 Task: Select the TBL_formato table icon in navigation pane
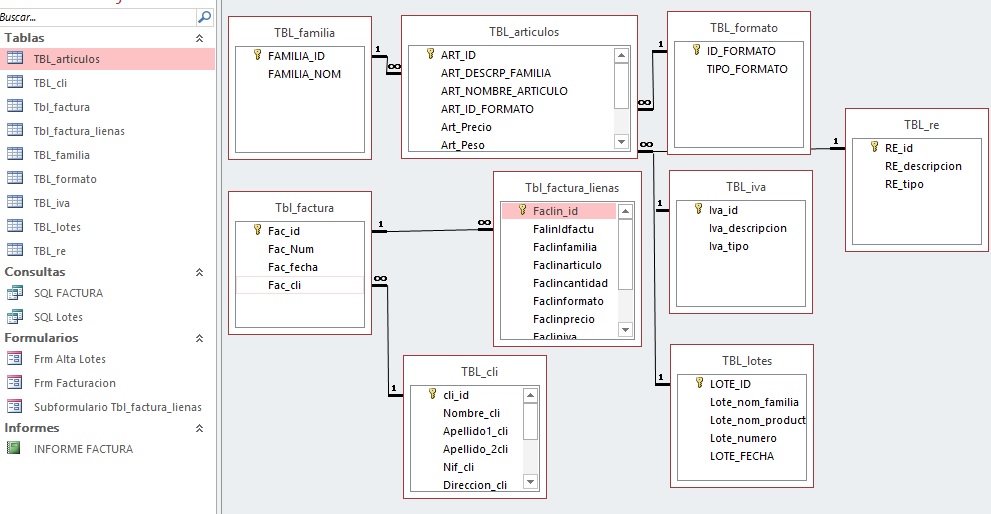[x=15, y=178]
